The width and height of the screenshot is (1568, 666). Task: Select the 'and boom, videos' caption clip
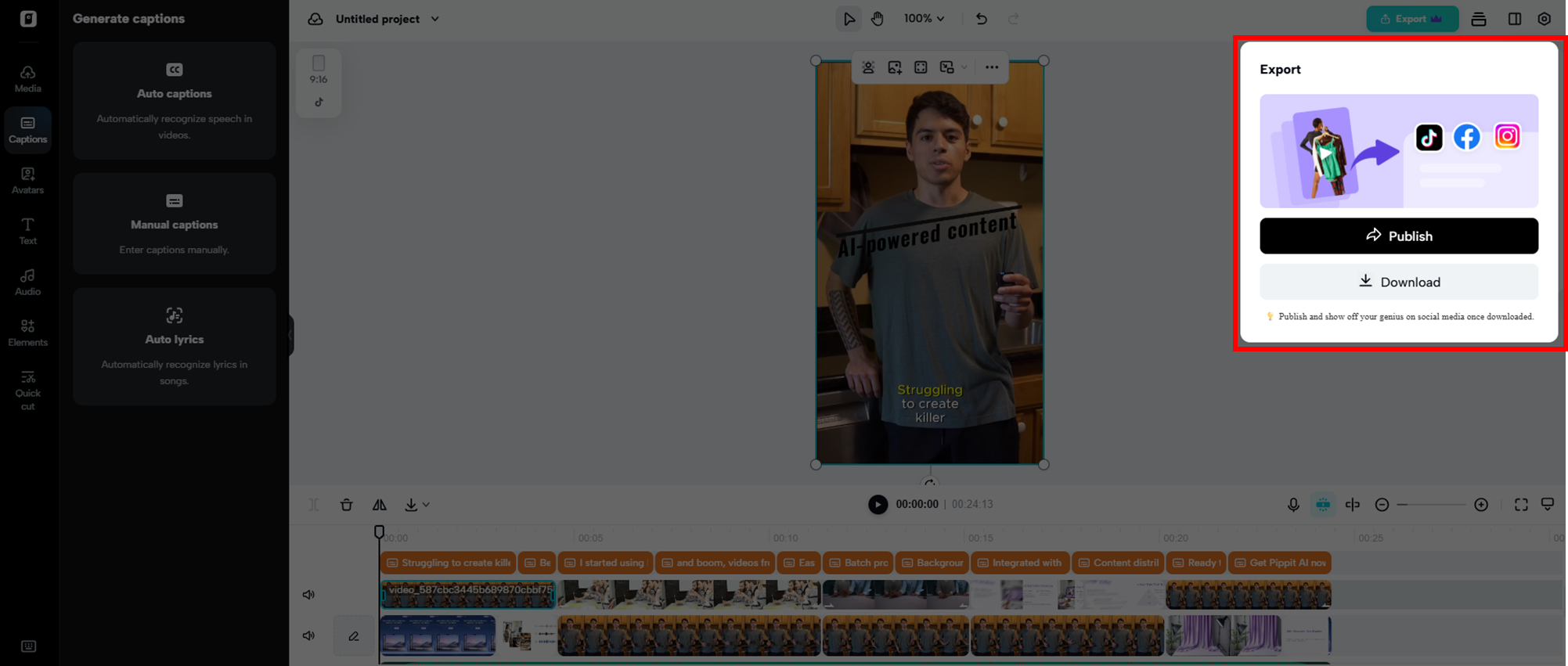(715, 563)
